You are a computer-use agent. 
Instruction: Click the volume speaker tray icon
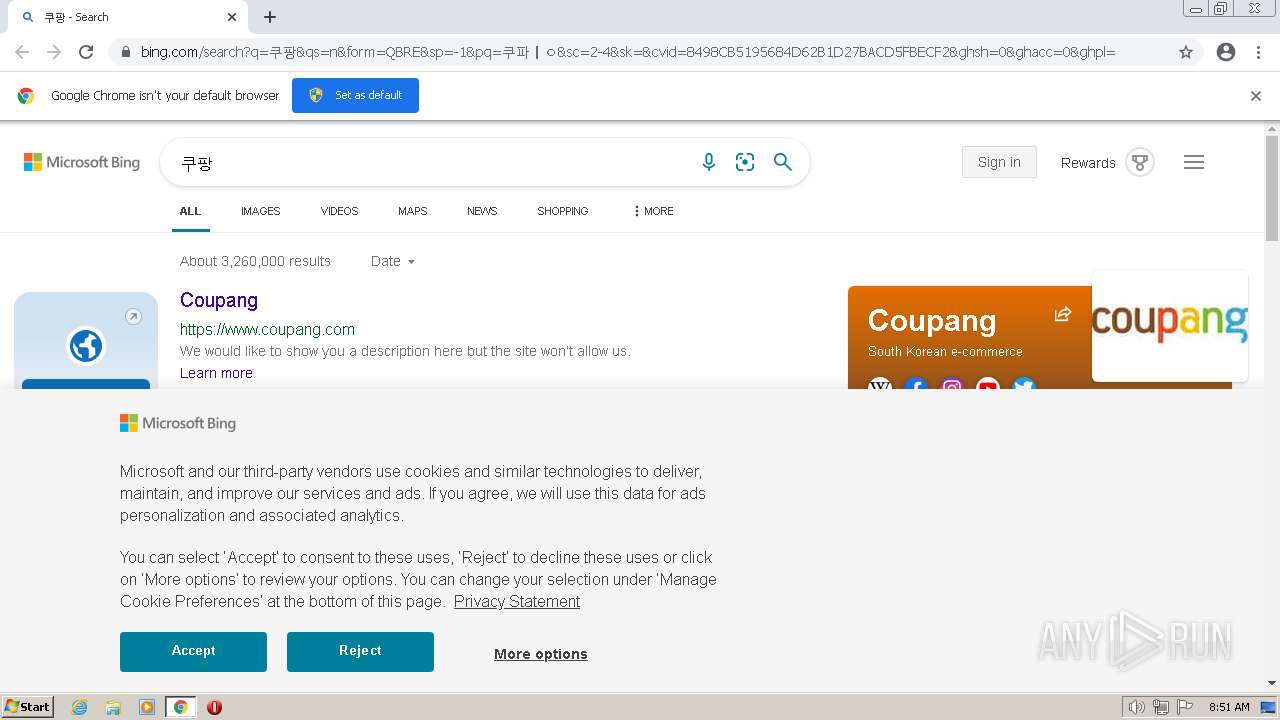(x=1137, y=707)
